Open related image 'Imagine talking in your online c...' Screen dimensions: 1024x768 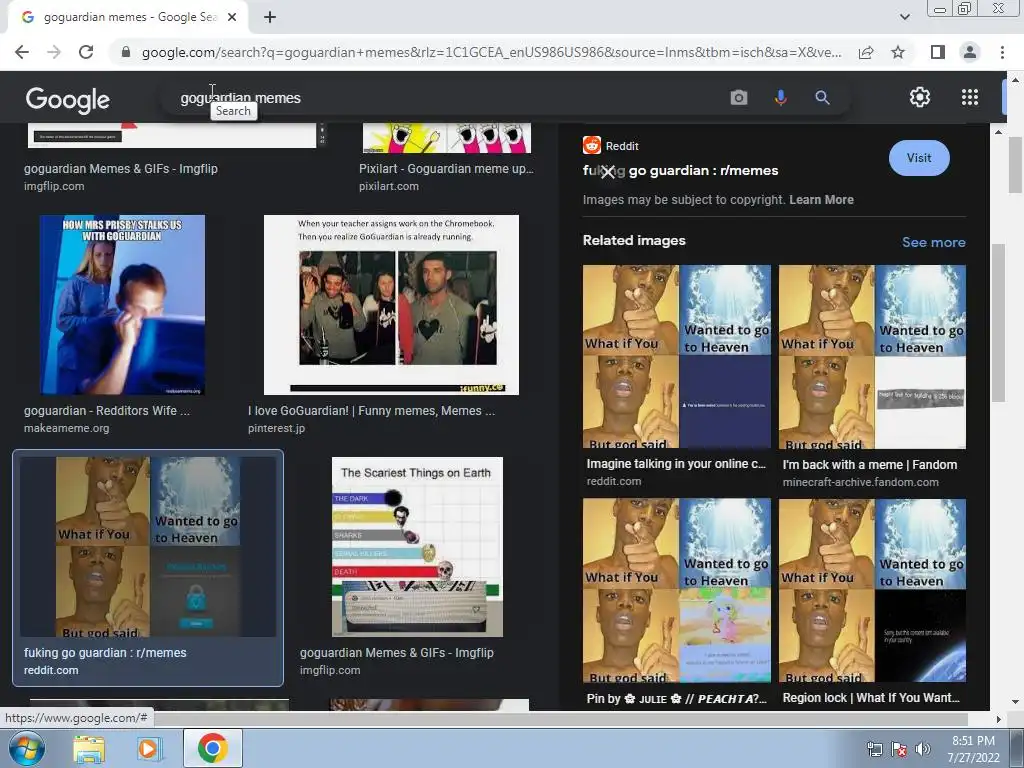(x=677, y=357)
